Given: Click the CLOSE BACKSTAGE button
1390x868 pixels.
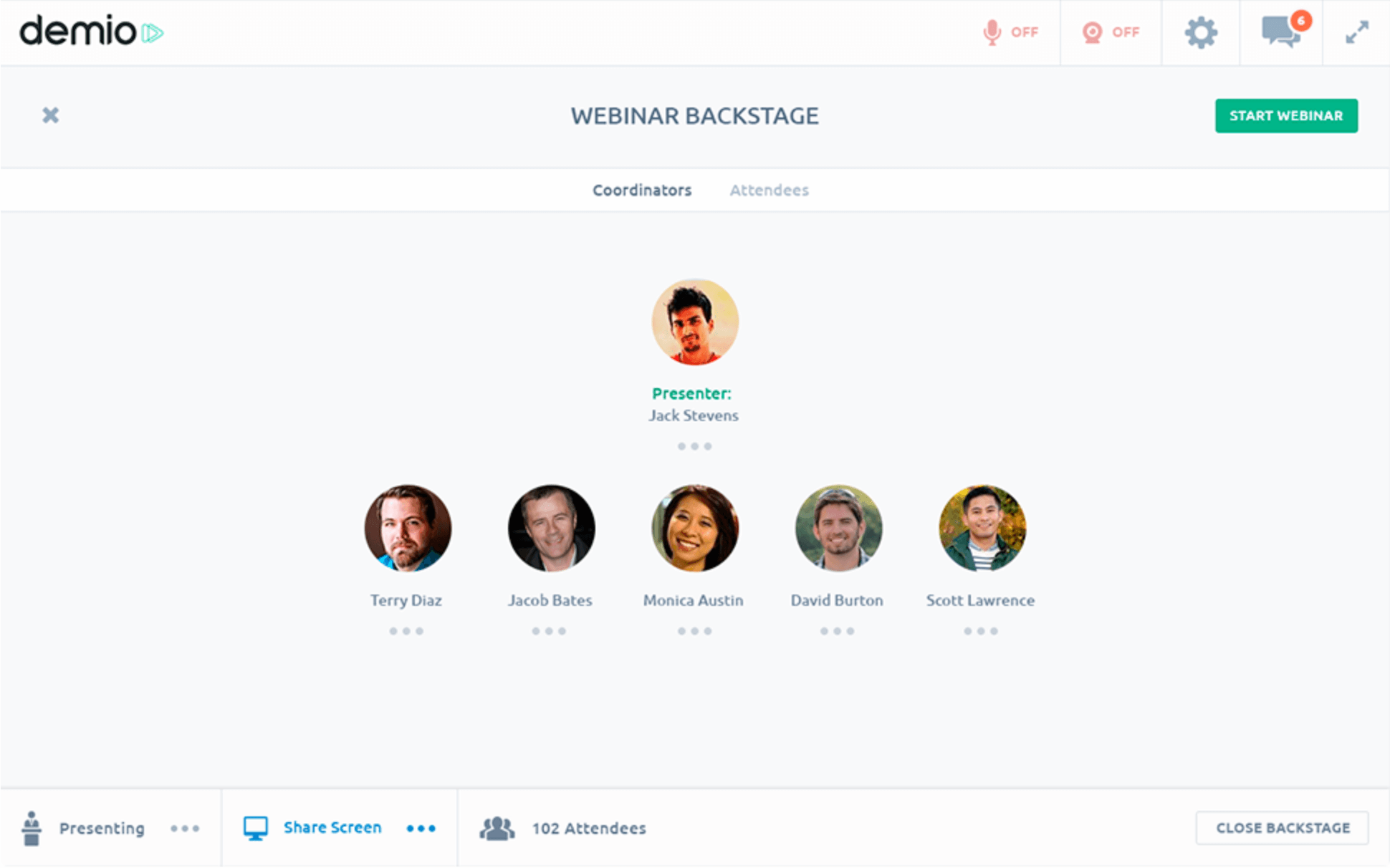Looking at the screenshot, I should (x=1283, y=828).
